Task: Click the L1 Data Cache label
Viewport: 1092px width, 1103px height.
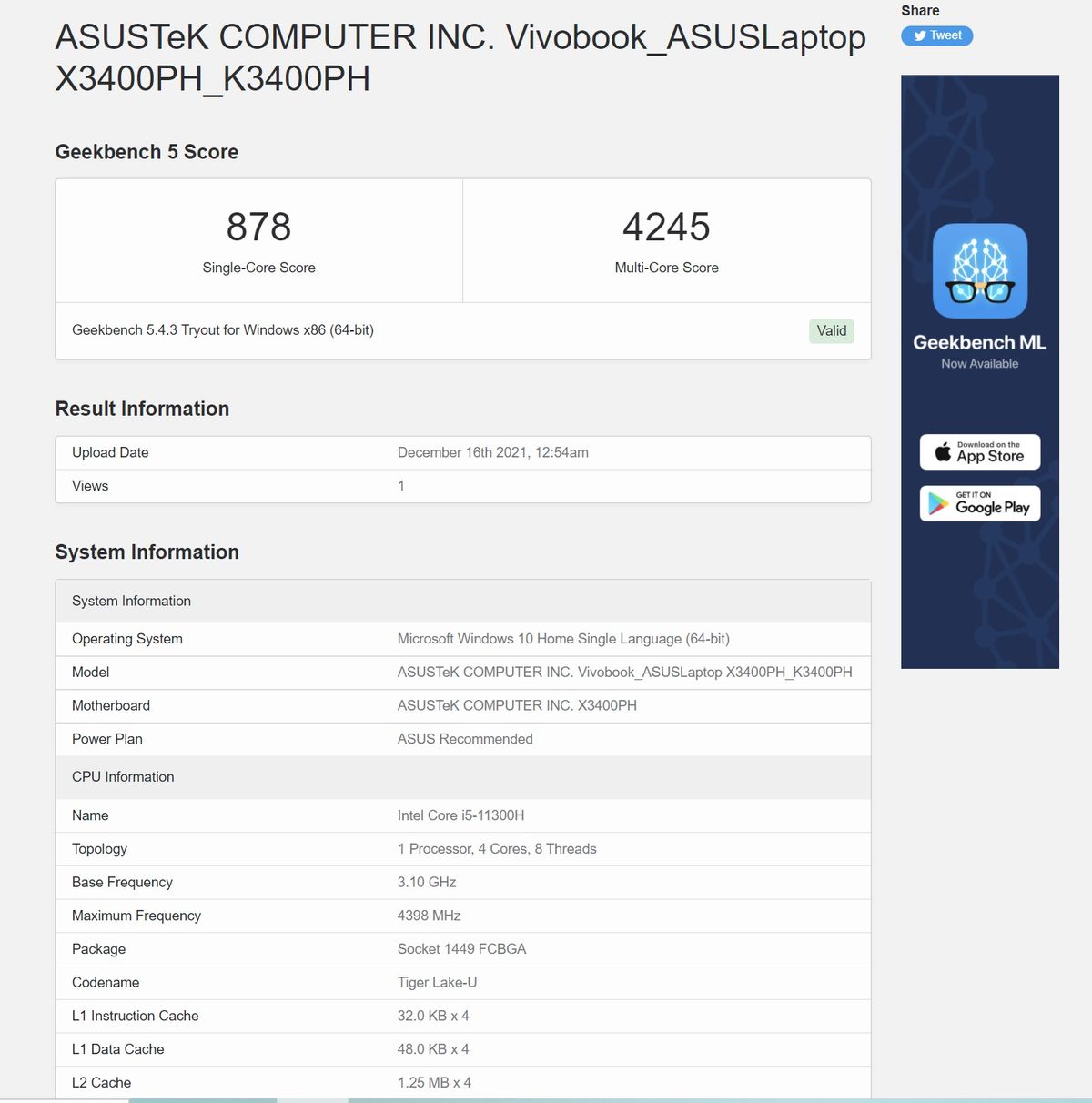Action: pyautogui.click(x=118, y=1049)
